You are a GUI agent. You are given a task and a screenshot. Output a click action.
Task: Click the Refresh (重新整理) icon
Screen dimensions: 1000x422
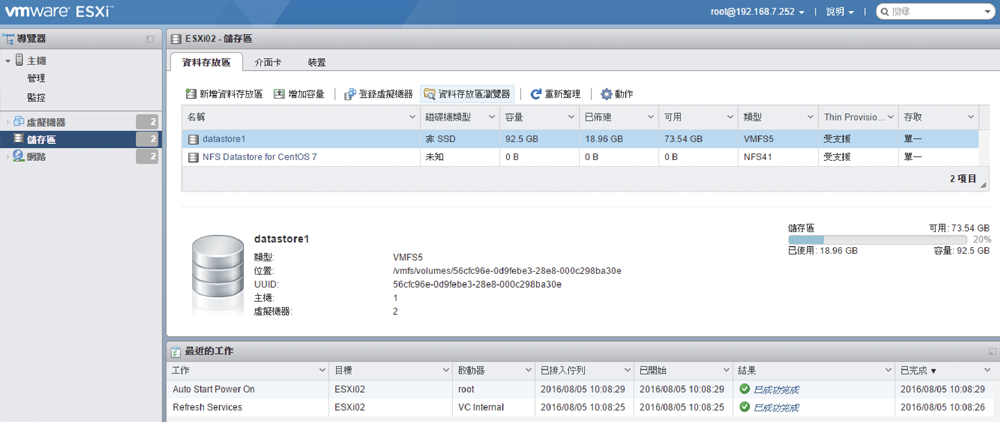(x=536, y=94)
